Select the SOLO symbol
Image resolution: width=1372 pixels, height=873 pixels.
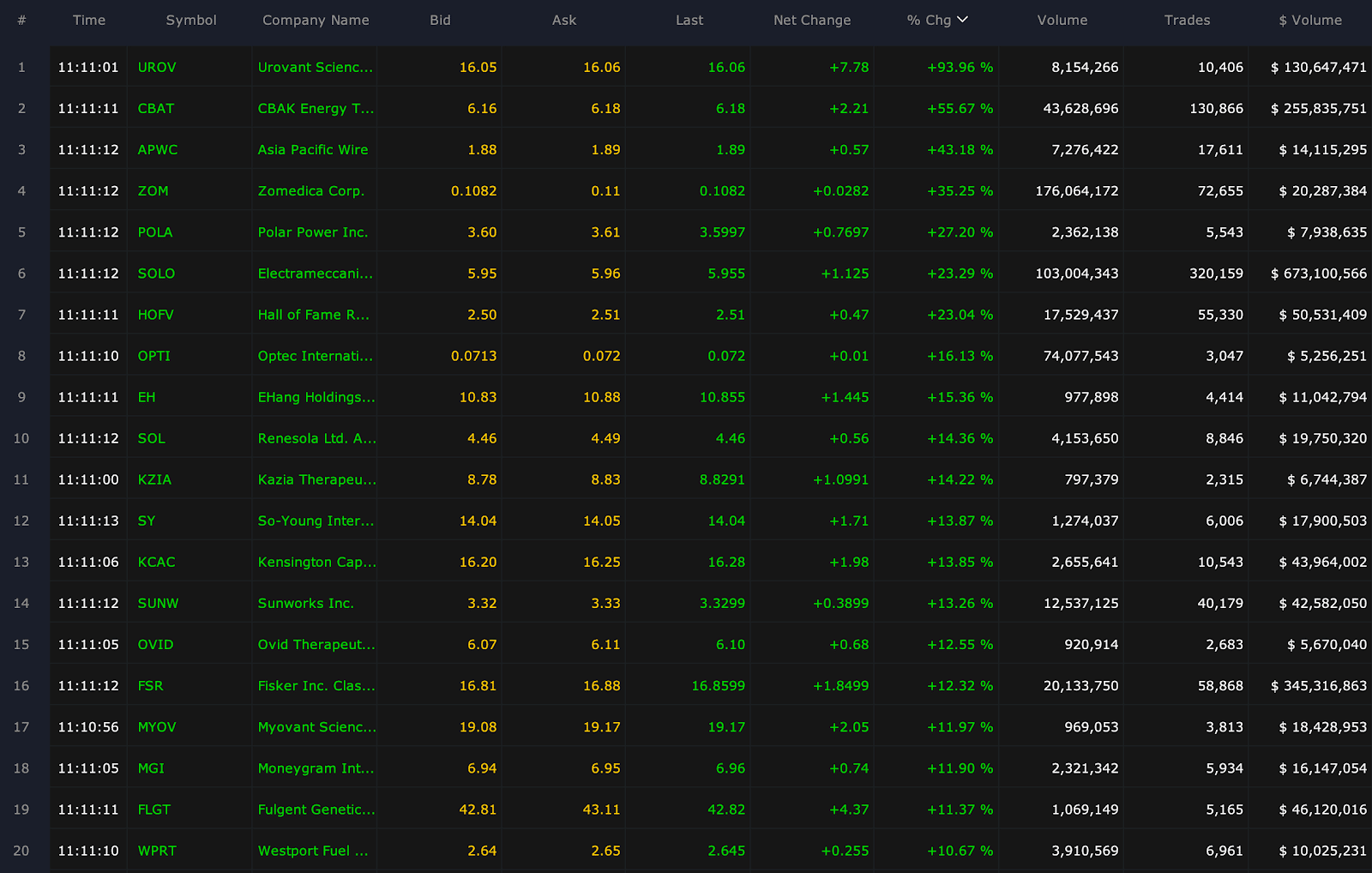pyautogui.click(x=156, y=273)
